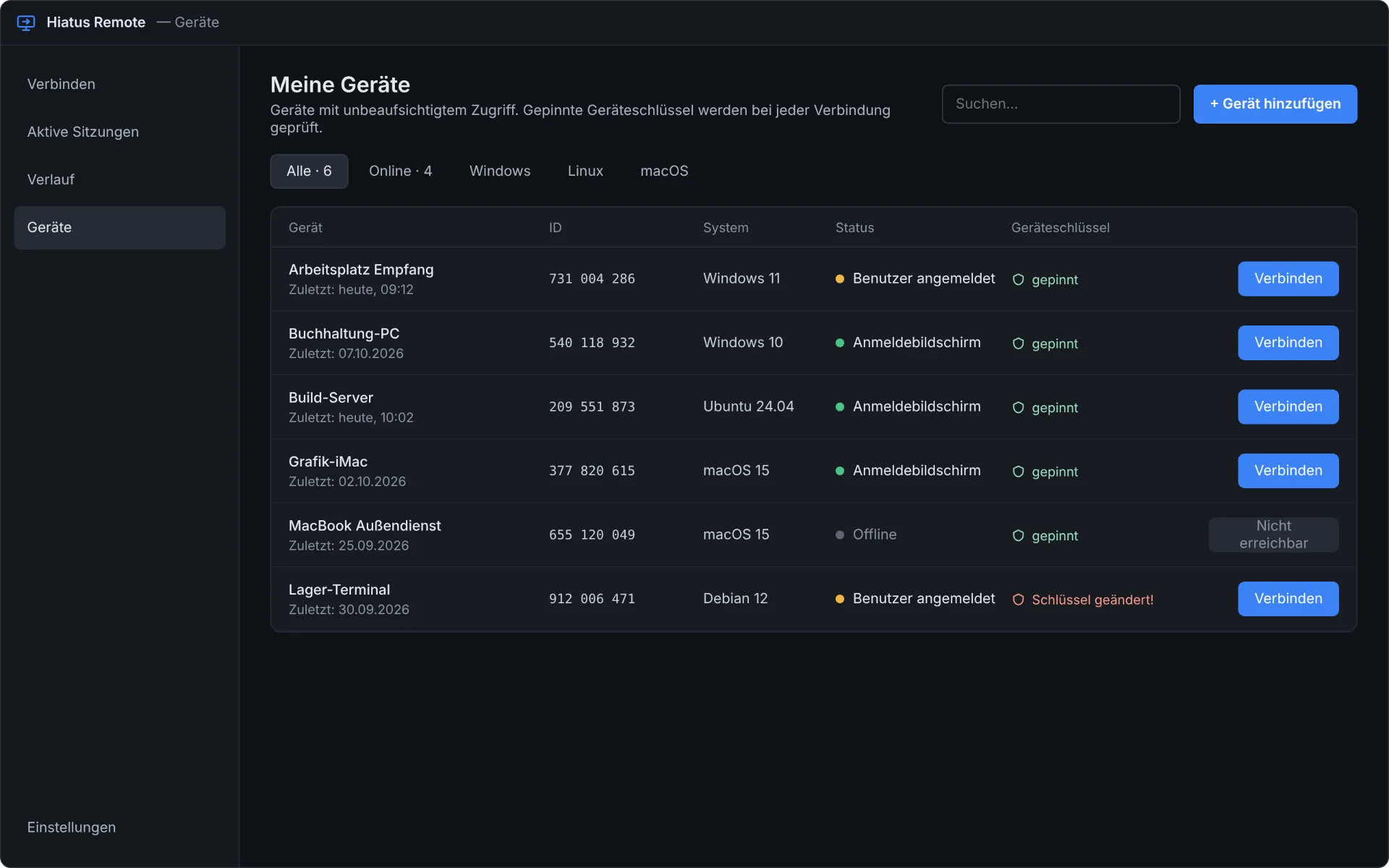Filter devices by Windows tab
1389x868 pixels.
point(500,171)
